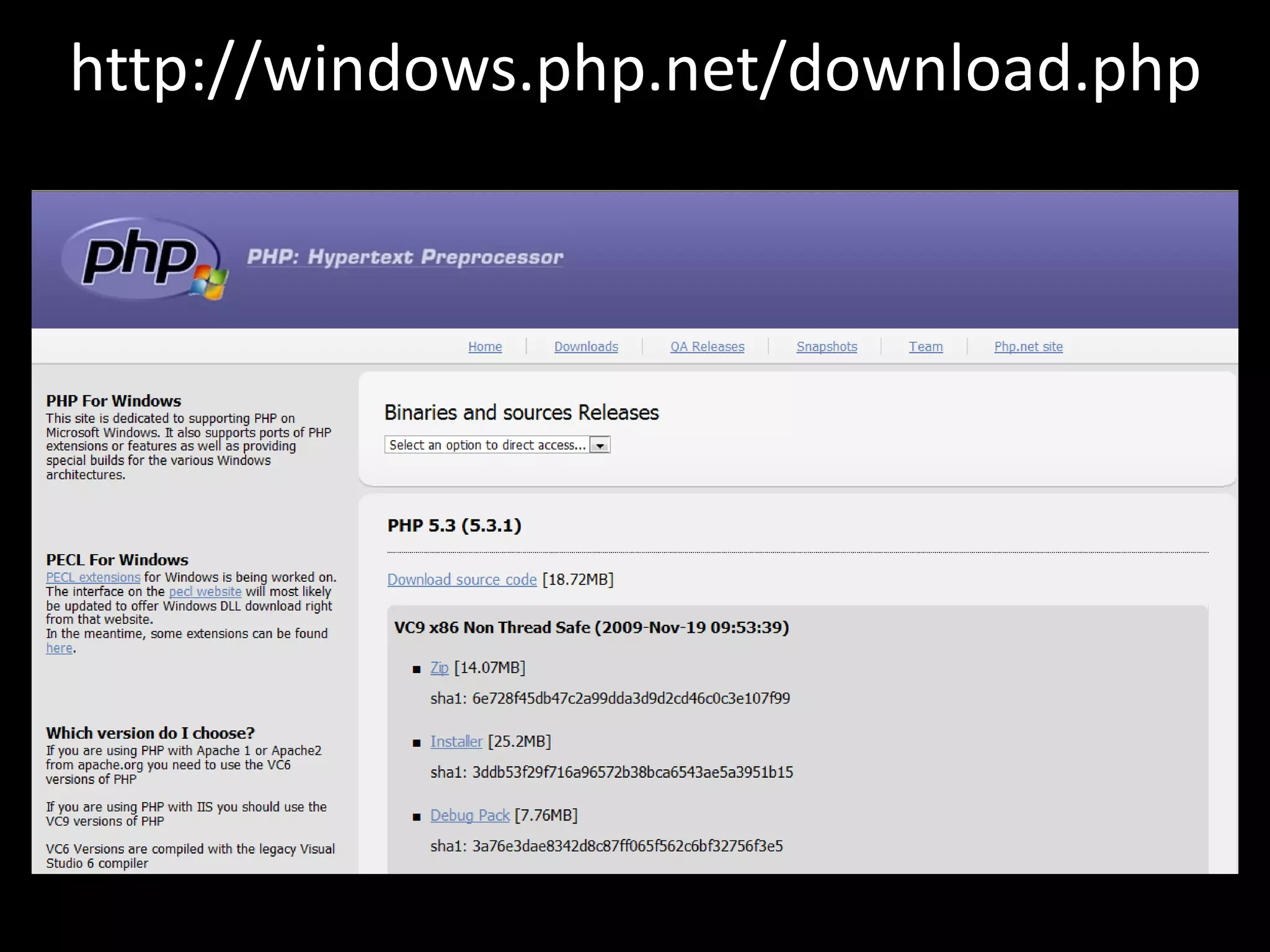Go to the Downloads page link
The image size is (1270, 952).
point(586,346)
